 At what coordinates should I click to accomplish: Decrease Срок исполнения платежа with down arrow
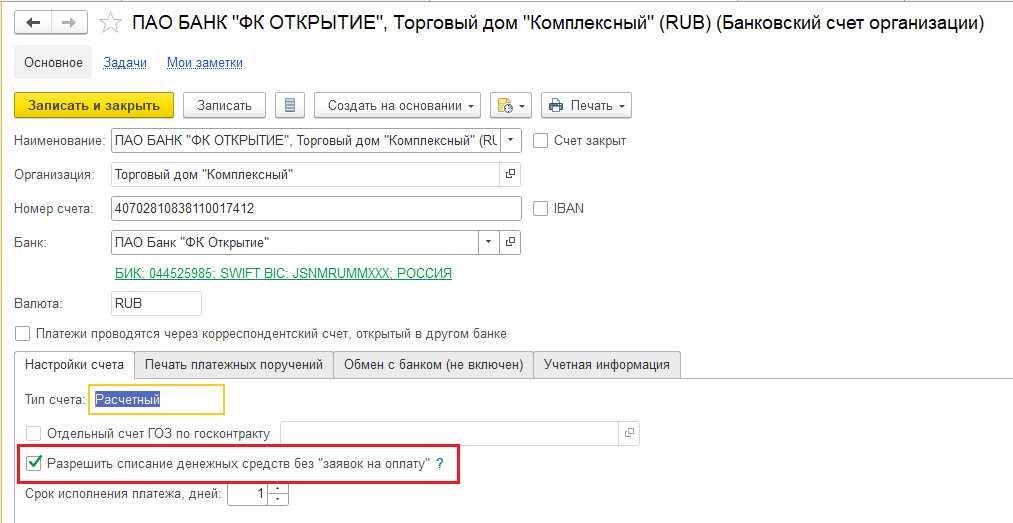278,500
